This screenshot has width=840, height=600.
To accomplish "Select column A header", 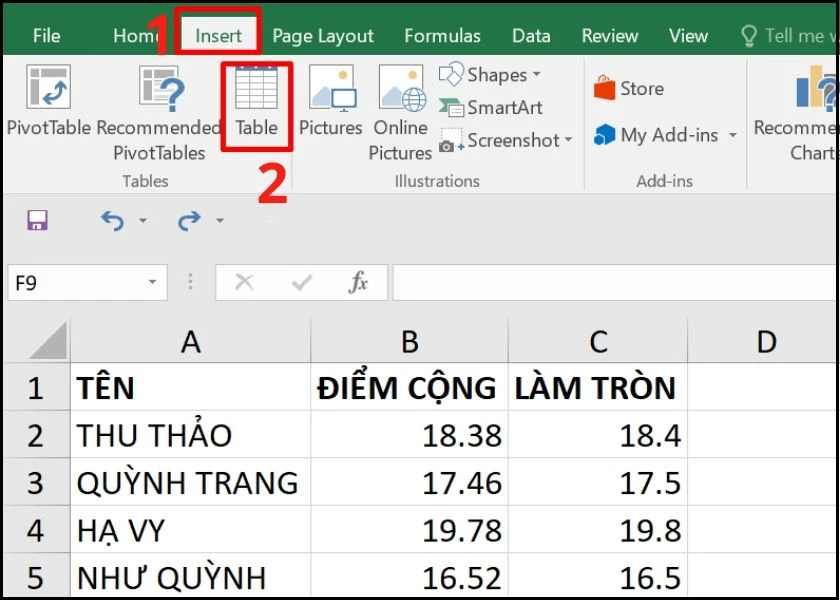I will [190, 341].
